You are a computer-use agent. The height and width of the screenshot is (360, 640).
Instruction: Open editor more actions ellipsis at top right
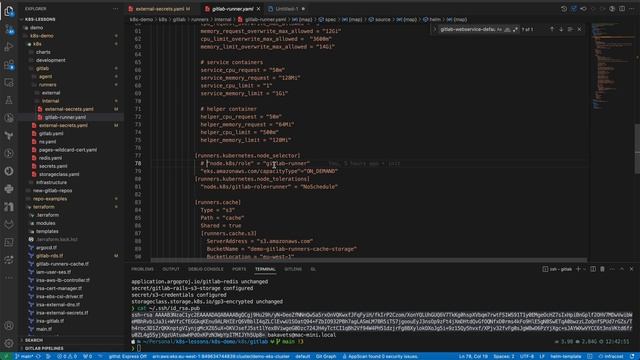tap(631, 9)
